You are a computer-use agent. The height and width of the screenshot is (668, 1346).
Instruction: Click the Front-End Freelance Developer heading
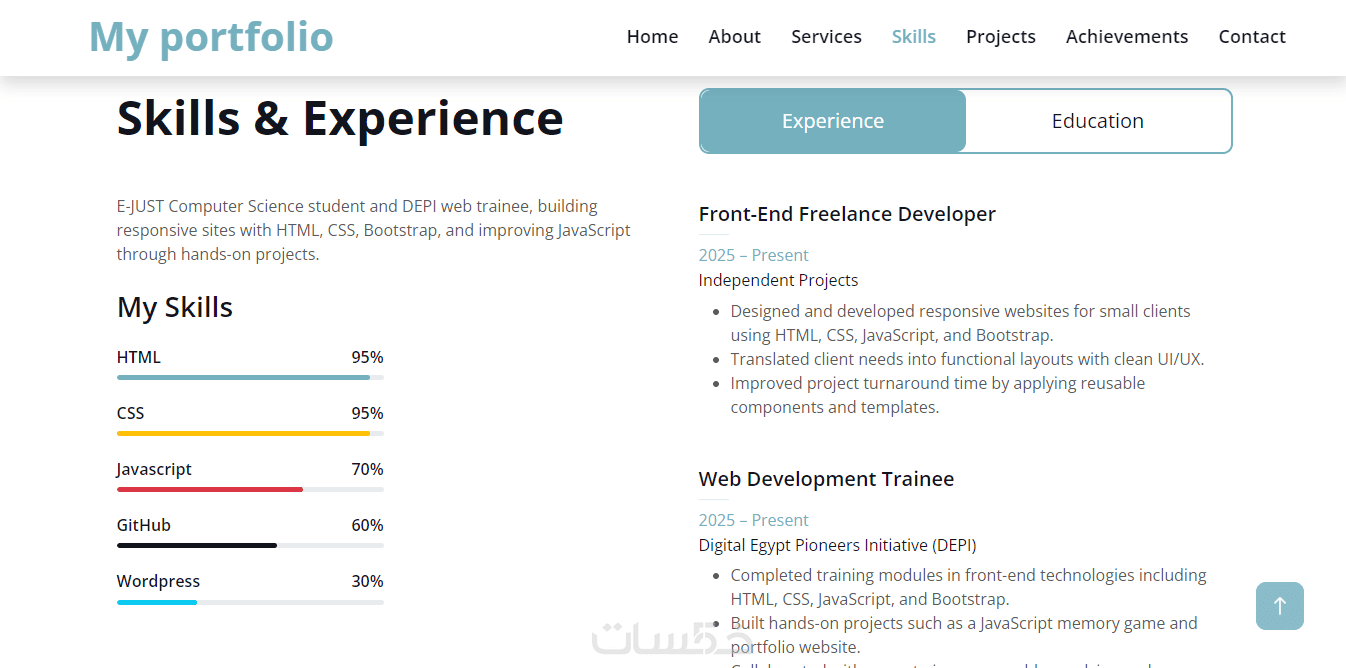point(847,214)
